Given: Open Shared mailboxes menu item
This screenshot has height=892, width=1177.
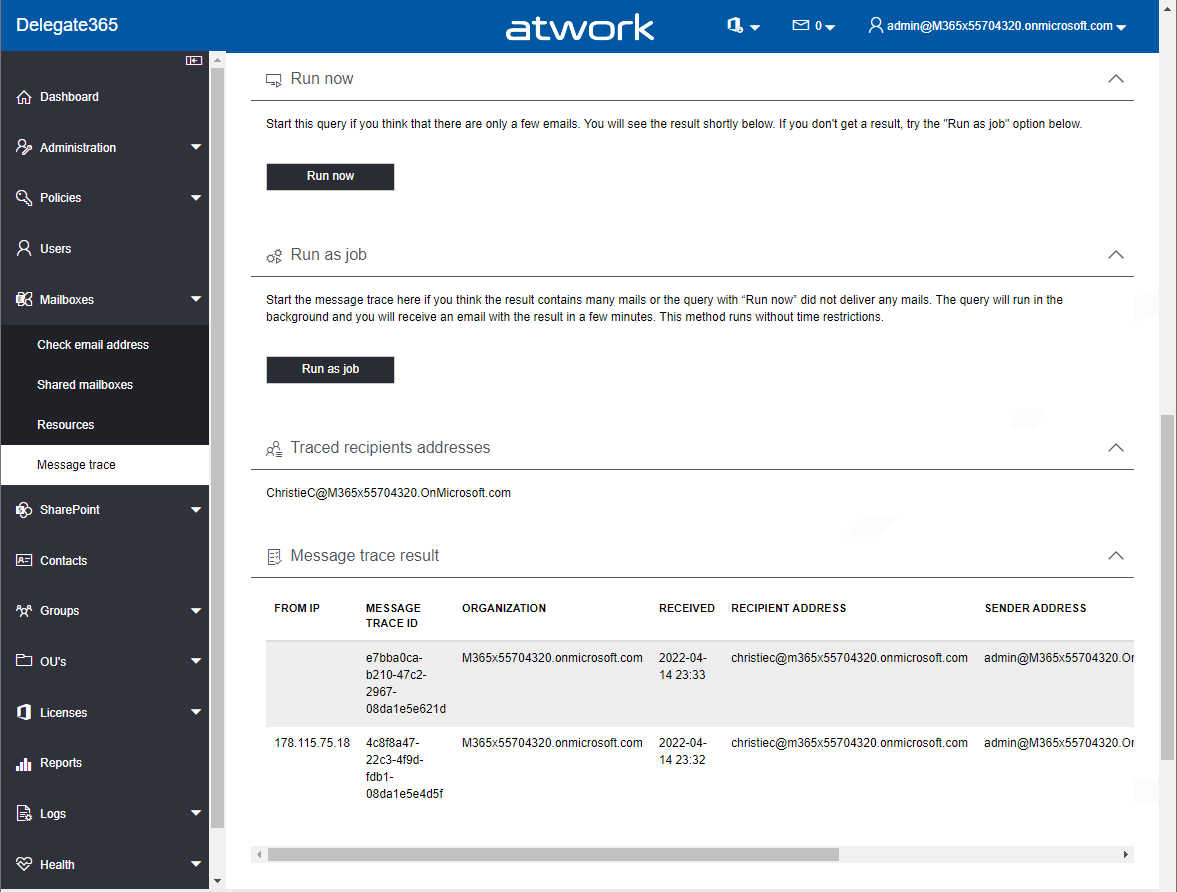Looking at the screenshot, I should tap(85, 385).
